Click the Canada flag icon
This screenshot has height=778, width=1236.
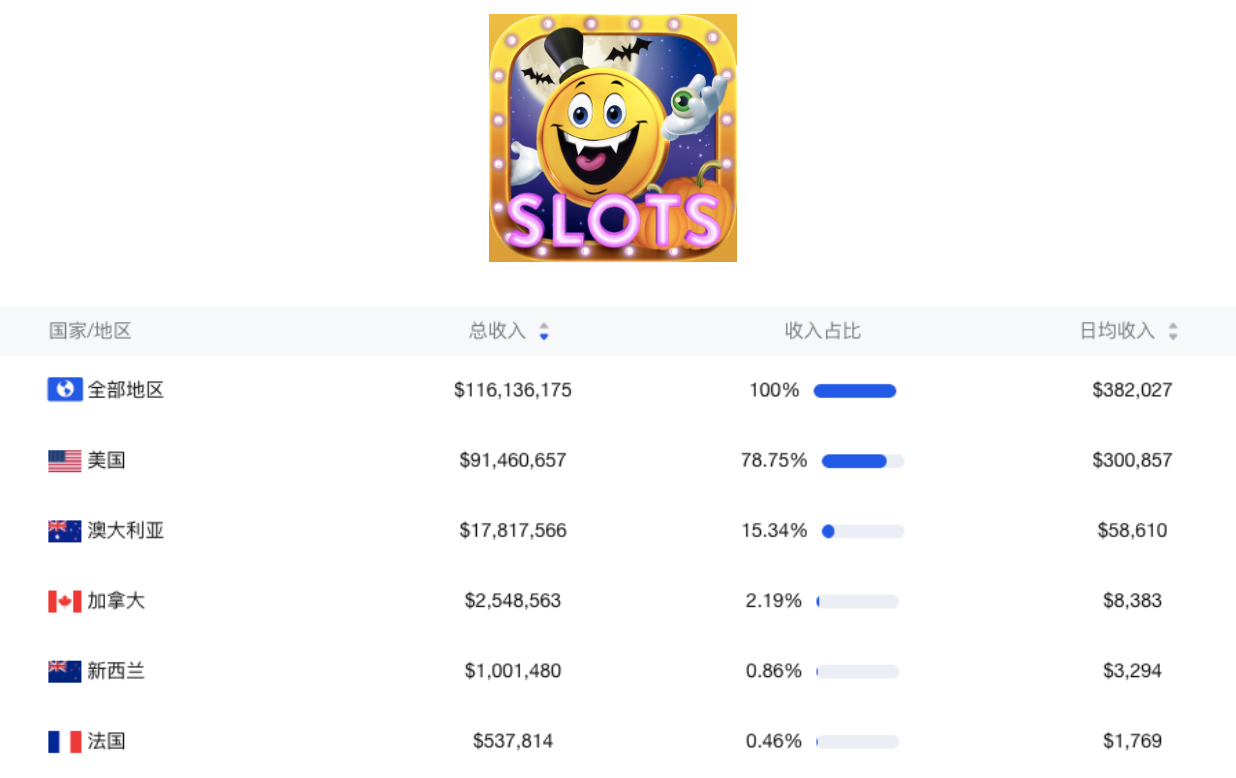65,601
